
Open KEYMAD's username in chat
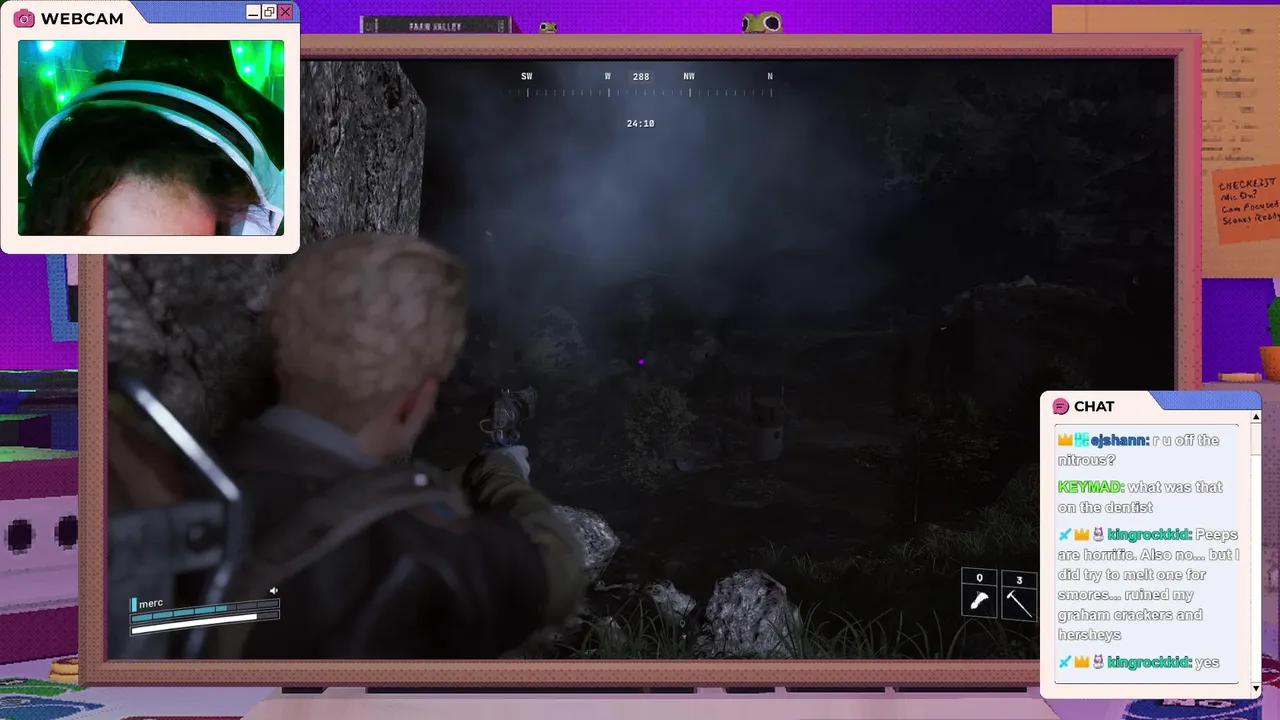(1091, 487)
